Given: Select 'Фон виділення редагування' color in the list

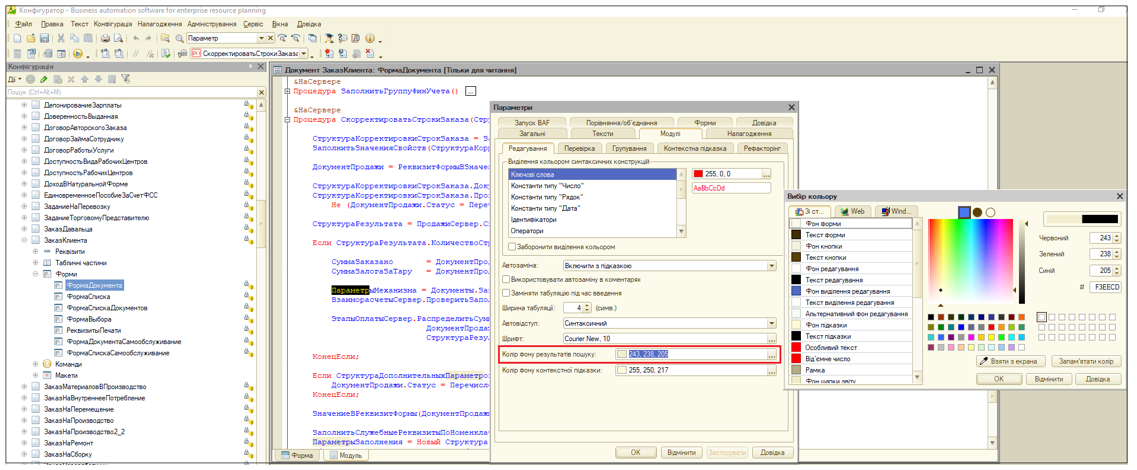Looking at the screenshot, I should (x=846, y=291).
